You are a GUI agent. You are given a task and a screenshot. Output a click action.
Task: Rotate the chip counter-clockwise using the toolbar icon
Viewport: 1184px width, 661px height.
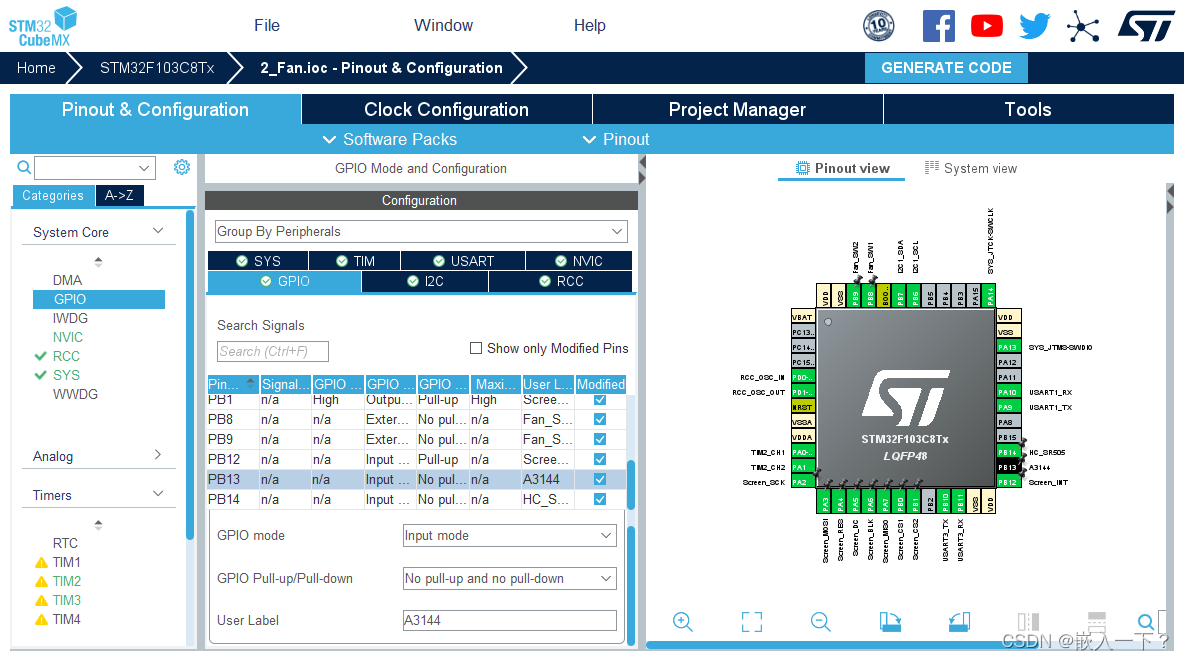pos(959,622)
